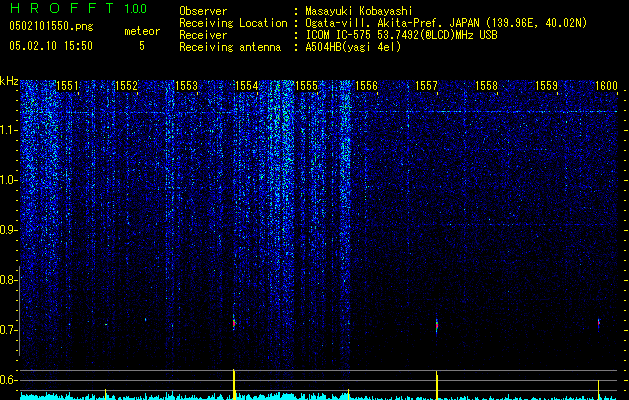
Task: Select the ICOM IC-575 53.7492 MHz receiver text
Action: click(x=401, y=35)
